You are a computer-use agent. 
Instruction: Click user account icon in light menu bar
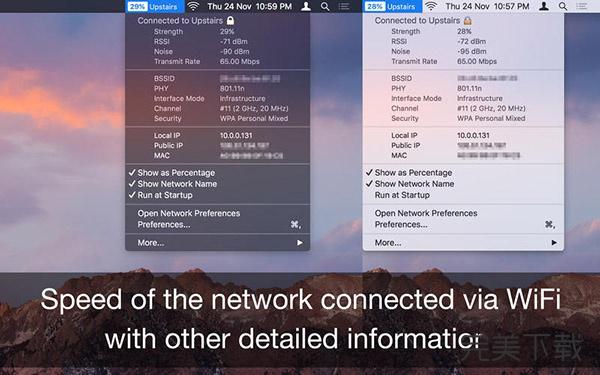544,6
